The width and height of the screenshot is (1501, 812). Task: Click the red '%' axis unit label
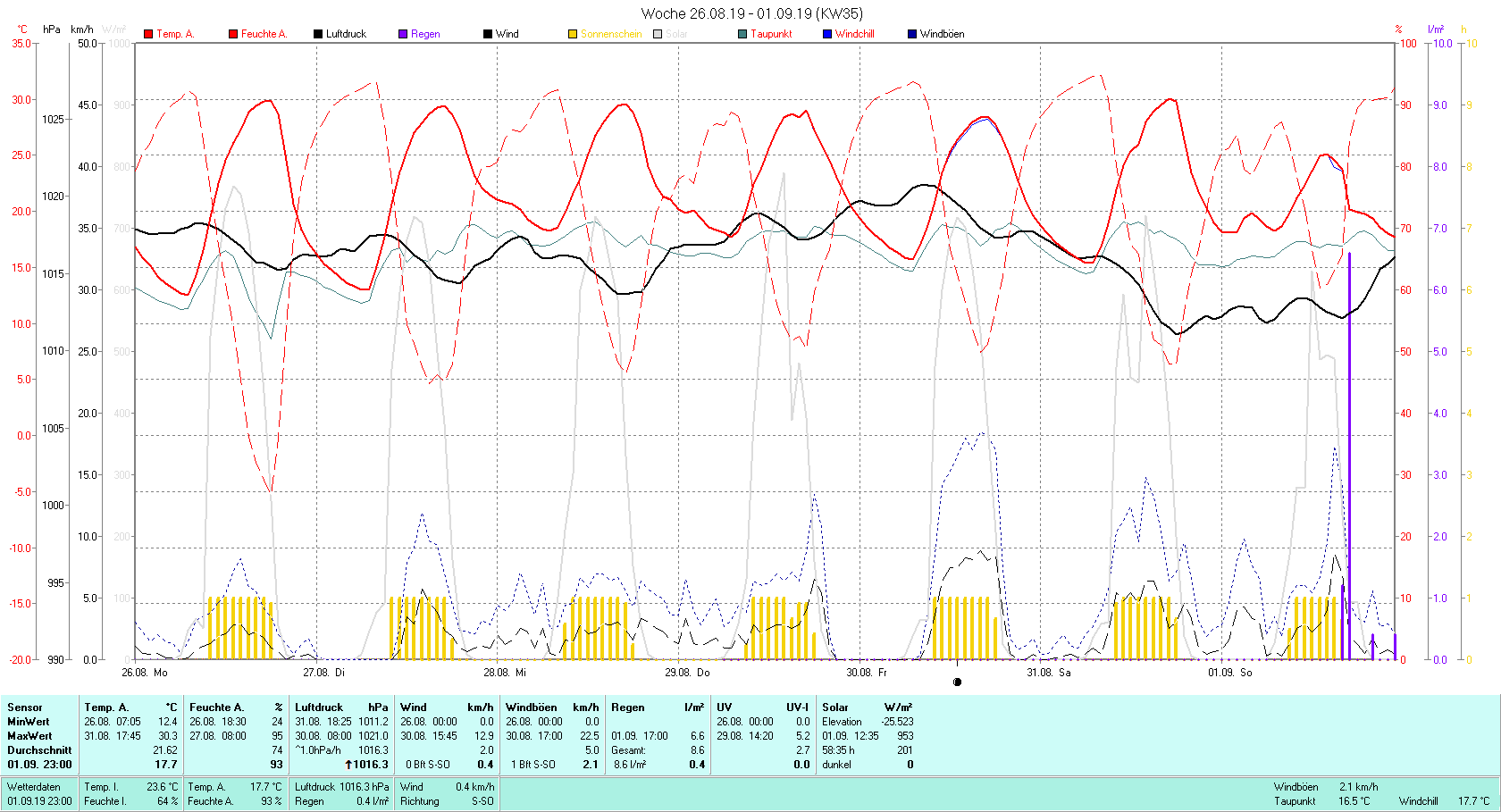coord(1399,29)
